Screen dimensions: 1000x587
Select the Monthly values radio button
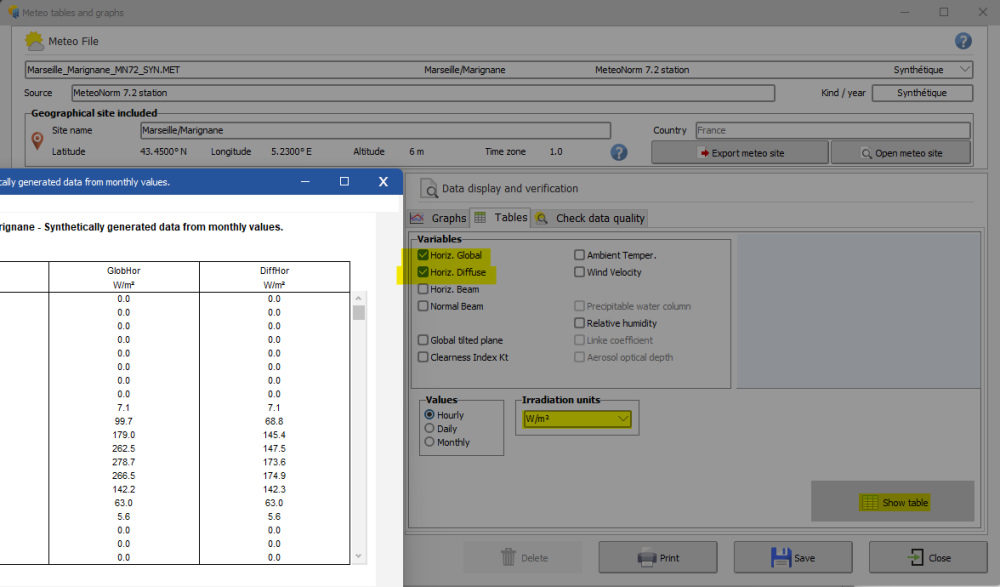(431, 442)
